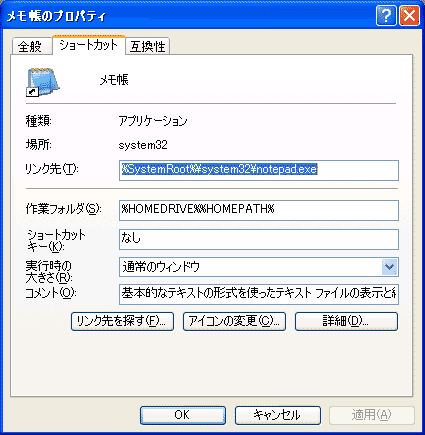
Task: Close the メモ帳のプロパティ dialog with X
Action: tap(409, 15)
